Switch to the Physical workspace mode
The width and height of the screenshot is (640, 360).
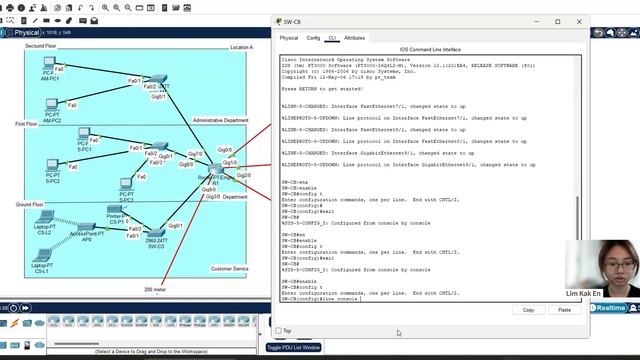click(23, 33)
